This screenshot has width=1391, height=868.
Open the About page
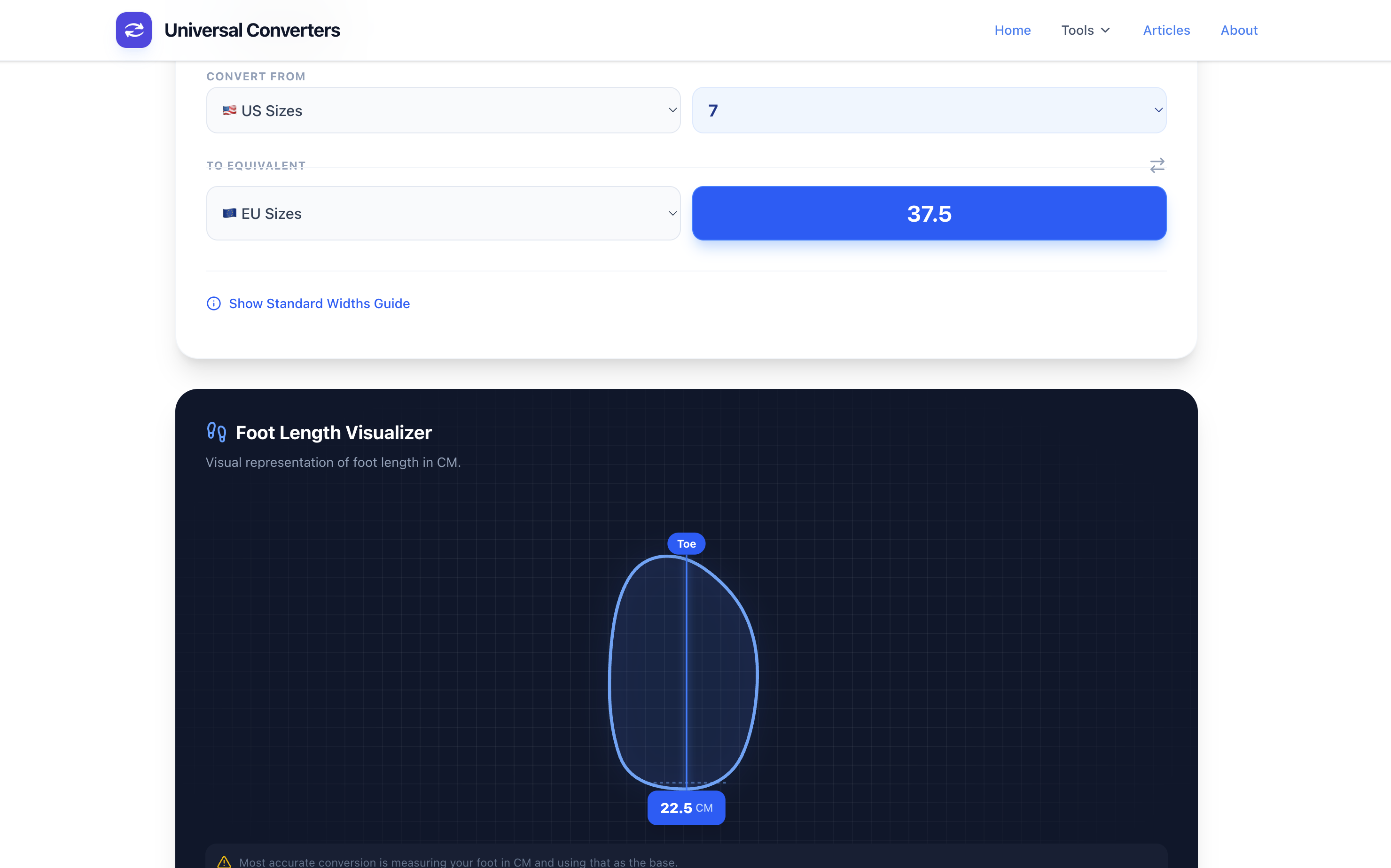click(x=1239, y=30)
